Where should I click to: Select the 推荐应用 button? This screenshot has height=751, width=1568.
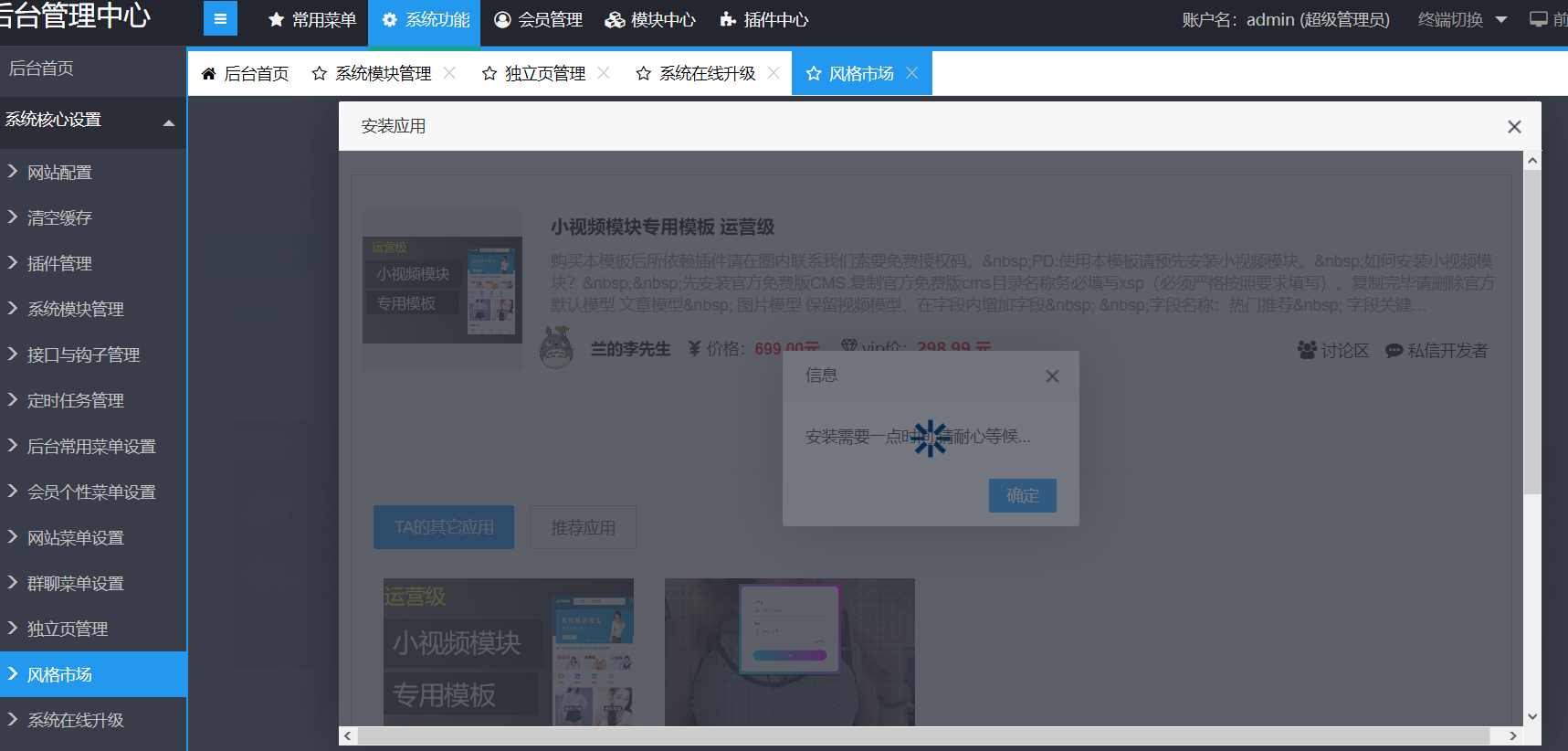pyautogui.click(x=583, y=527)
